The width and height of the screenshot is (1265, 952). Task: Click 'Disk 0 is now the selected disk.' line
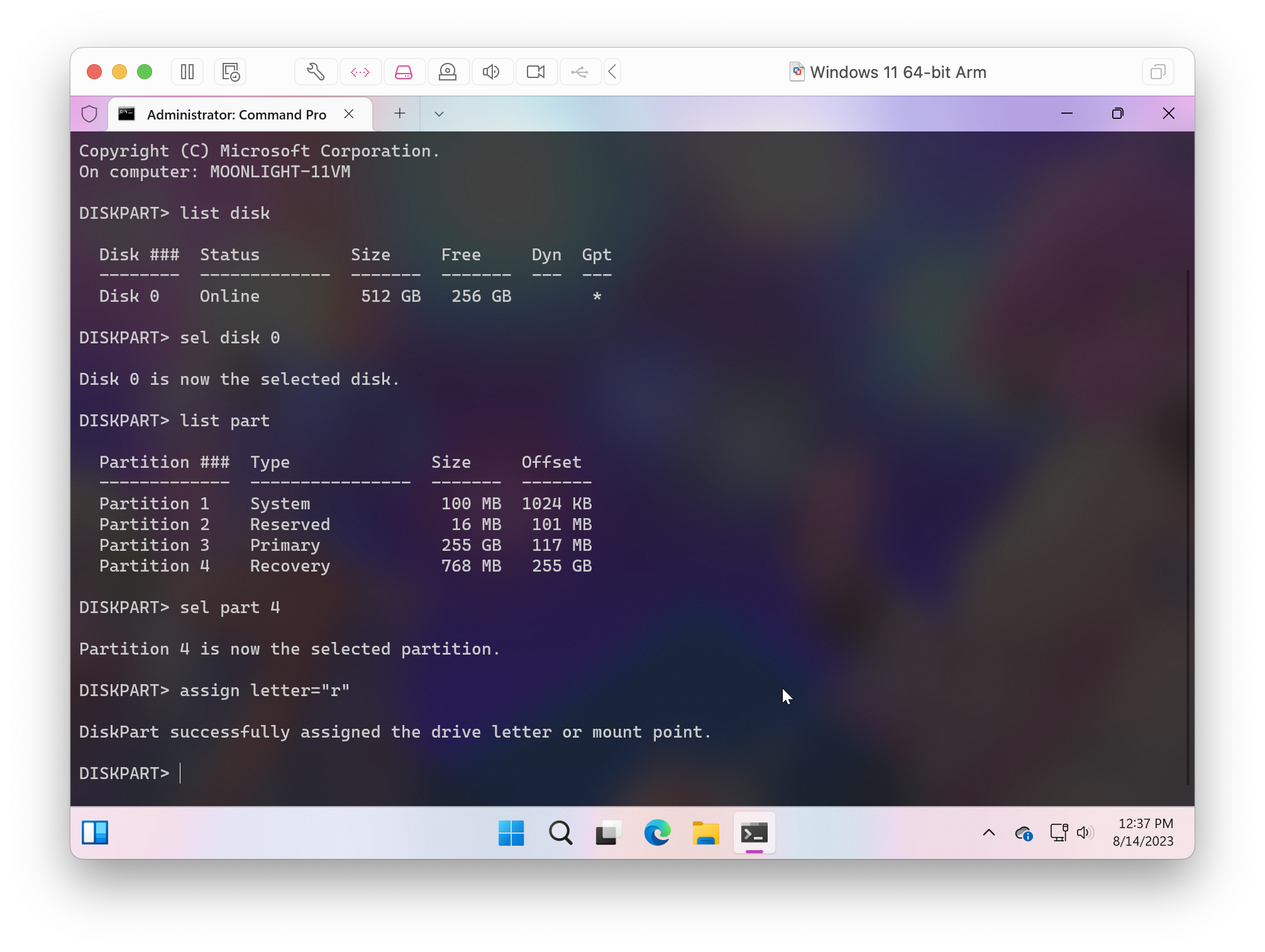239,379
